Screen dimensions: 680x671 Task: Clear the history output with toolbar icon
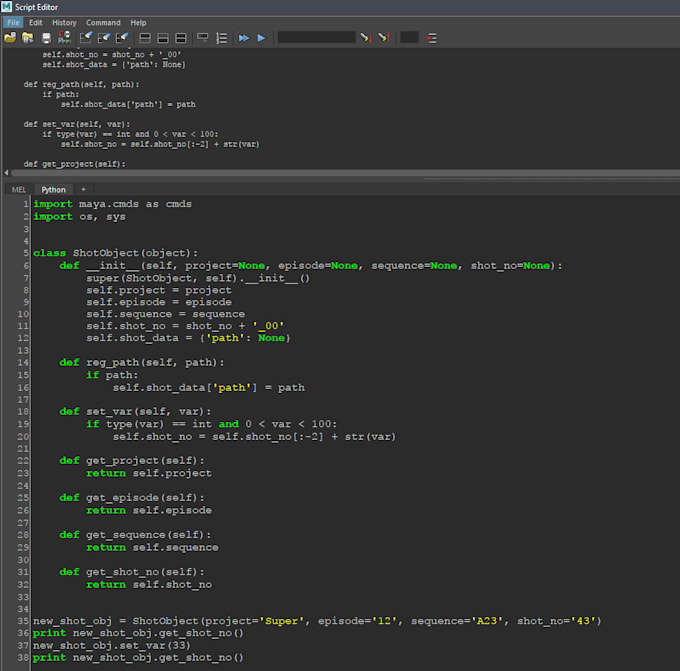pos(87,38)
